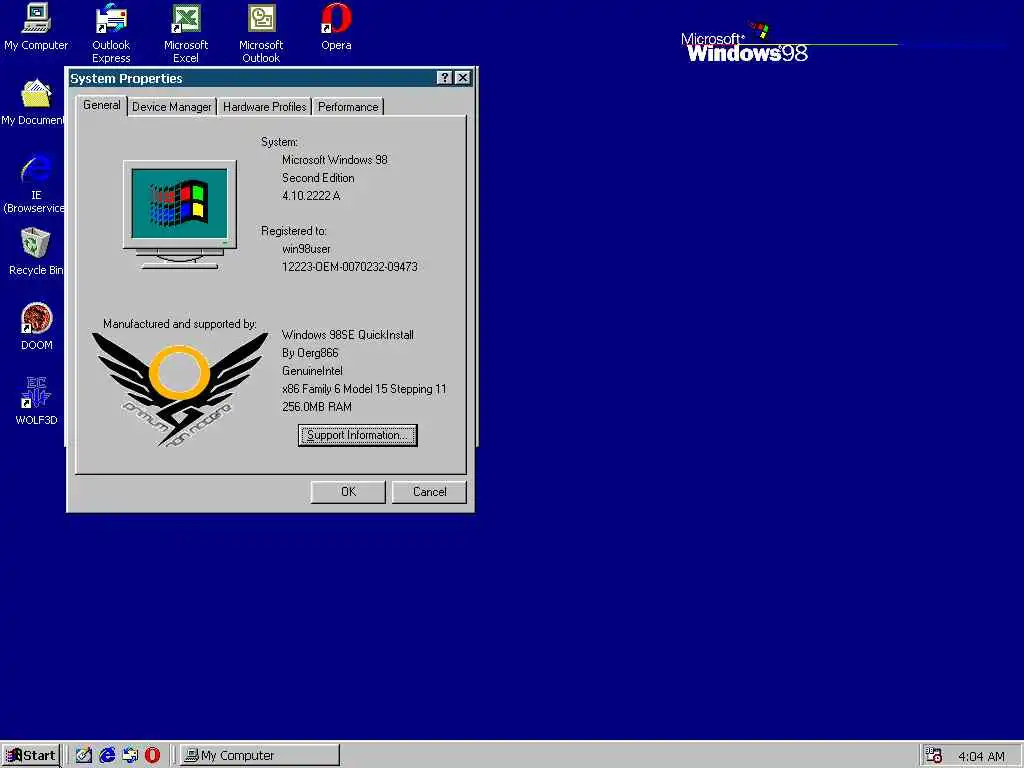Screen dimensions: 1024x768
Task: Click the System Properties title bar
Action: coord(251,78)
